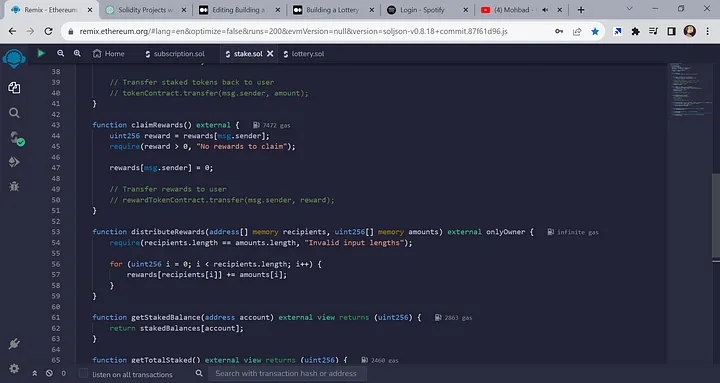Viewport: 720px width, 383px height.
Task: Open the Chrome tab search dropdown arrow
Action: point(630,9)
